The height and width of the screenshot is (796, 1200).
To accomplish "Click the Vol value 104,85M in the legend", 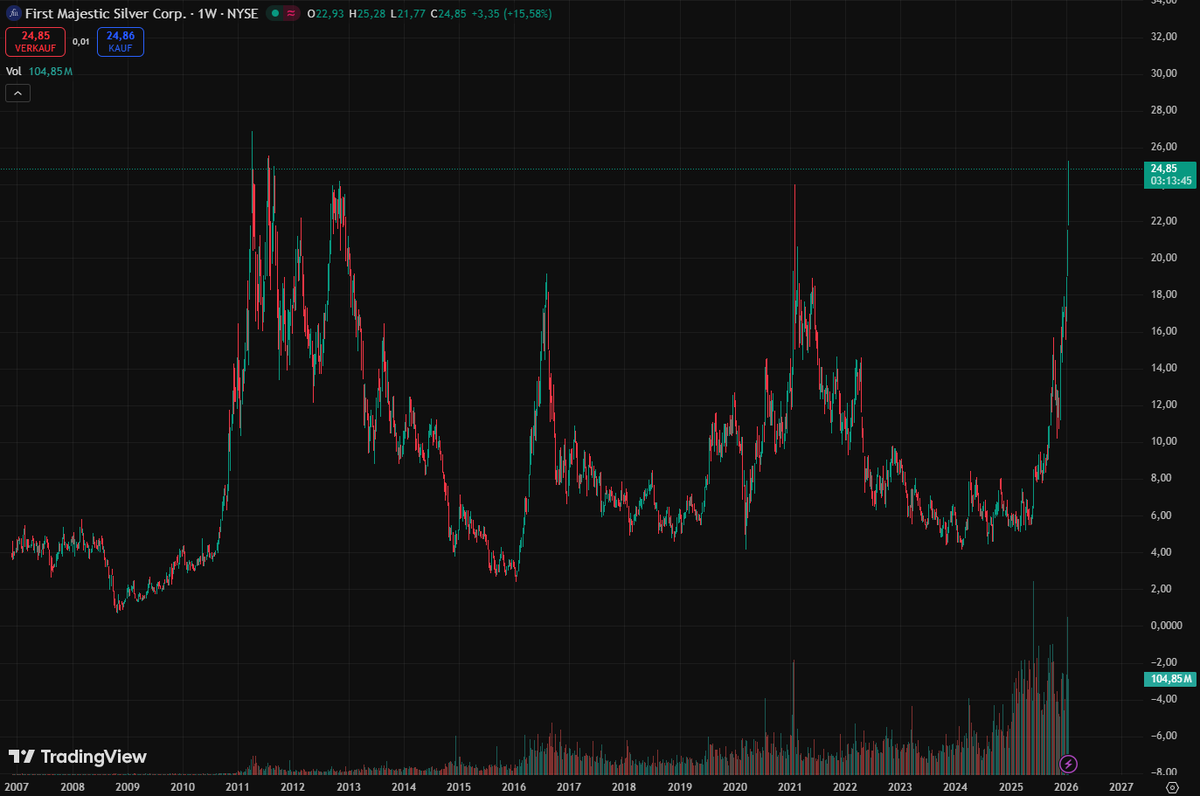I will (50, 72).
